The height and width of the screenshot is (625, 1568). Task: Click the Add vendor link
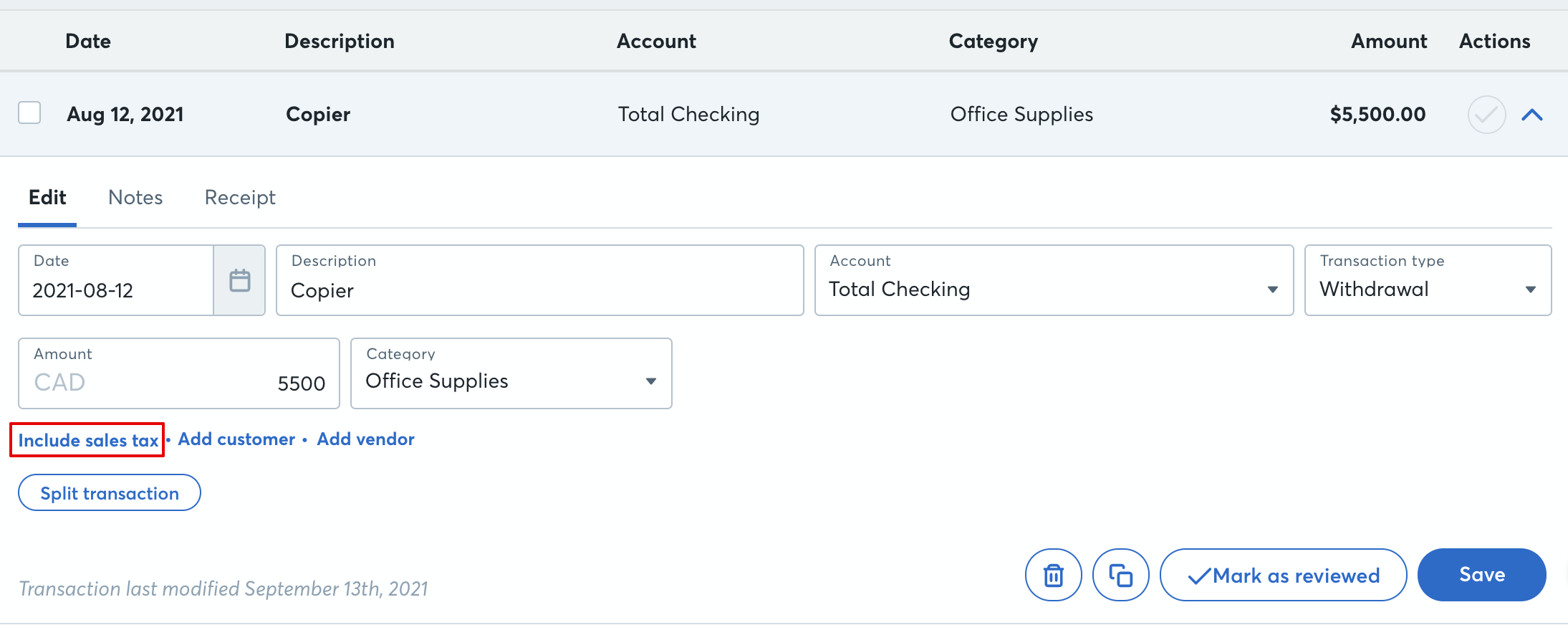[x=365, y=439]
